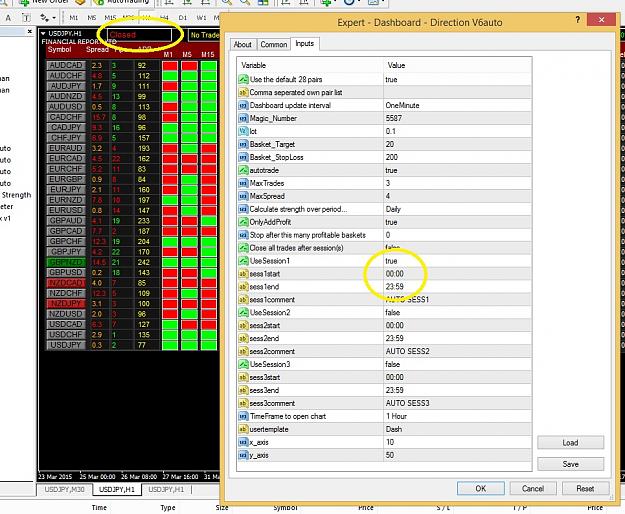Click the AUDCAD symbol button on dashboard
Viewport: 625px width, 514px height.
pos(66,65)
